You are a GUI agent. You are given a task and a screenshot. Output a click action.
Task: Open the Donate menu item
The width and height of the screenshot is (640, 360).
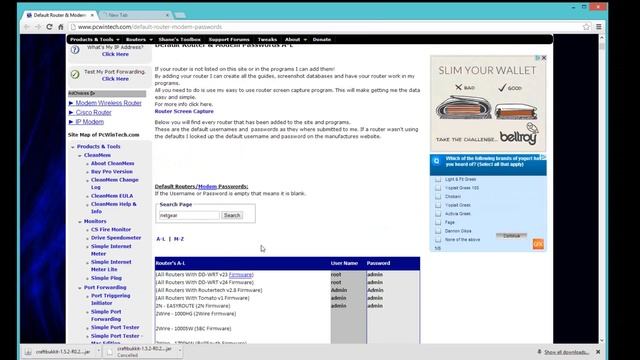322,40
